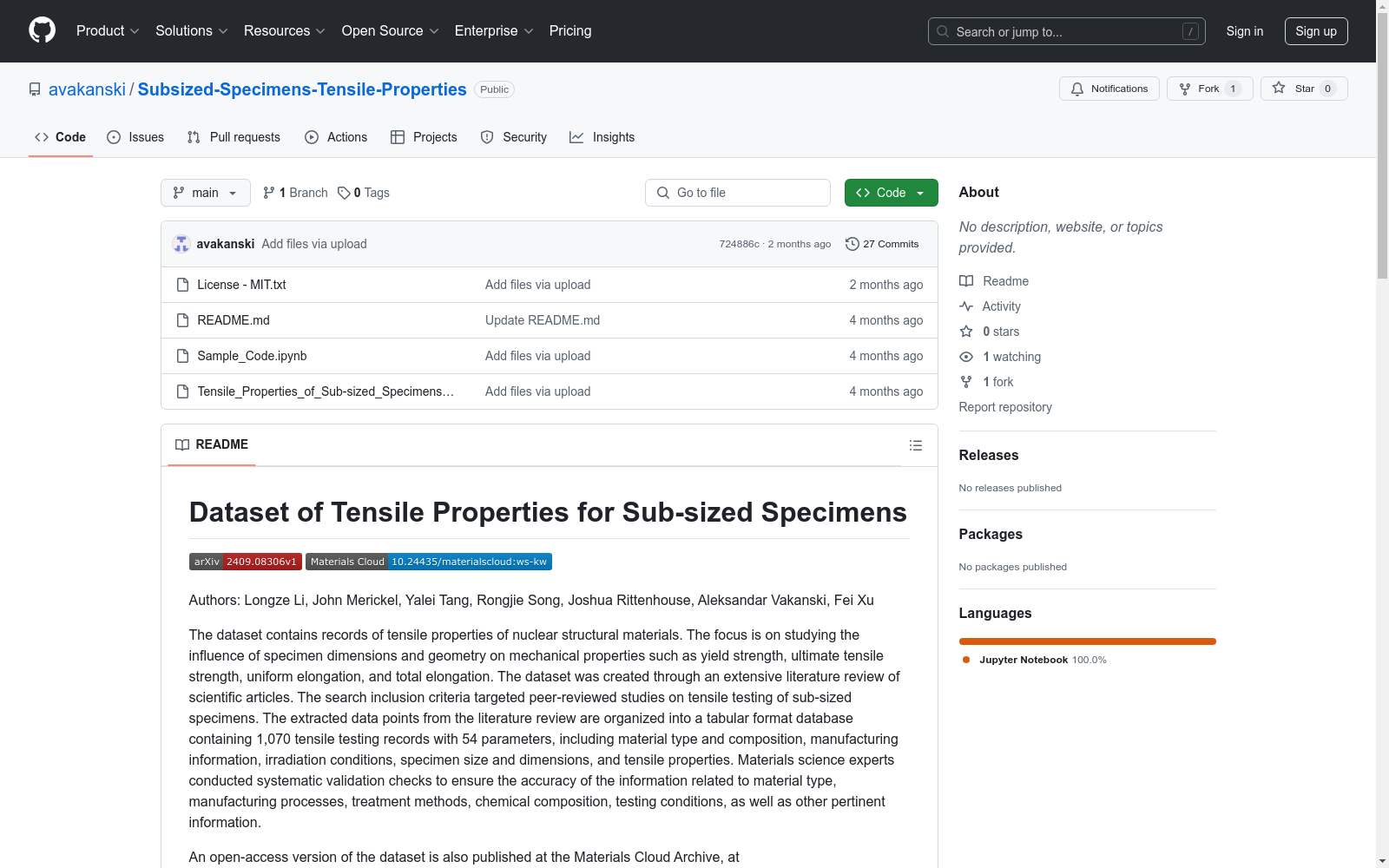View the 27 Commits history
Screen dimensions: 1389x868
click(x=882, y=244)
